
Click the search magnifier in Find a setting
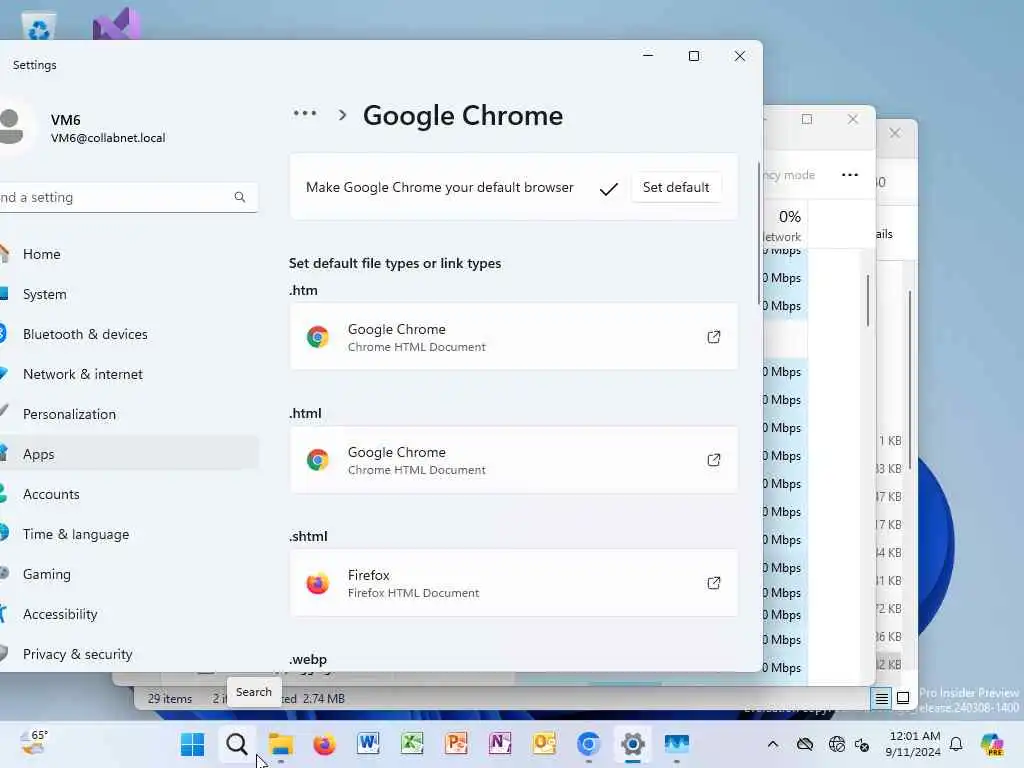(x=240, y=197)
